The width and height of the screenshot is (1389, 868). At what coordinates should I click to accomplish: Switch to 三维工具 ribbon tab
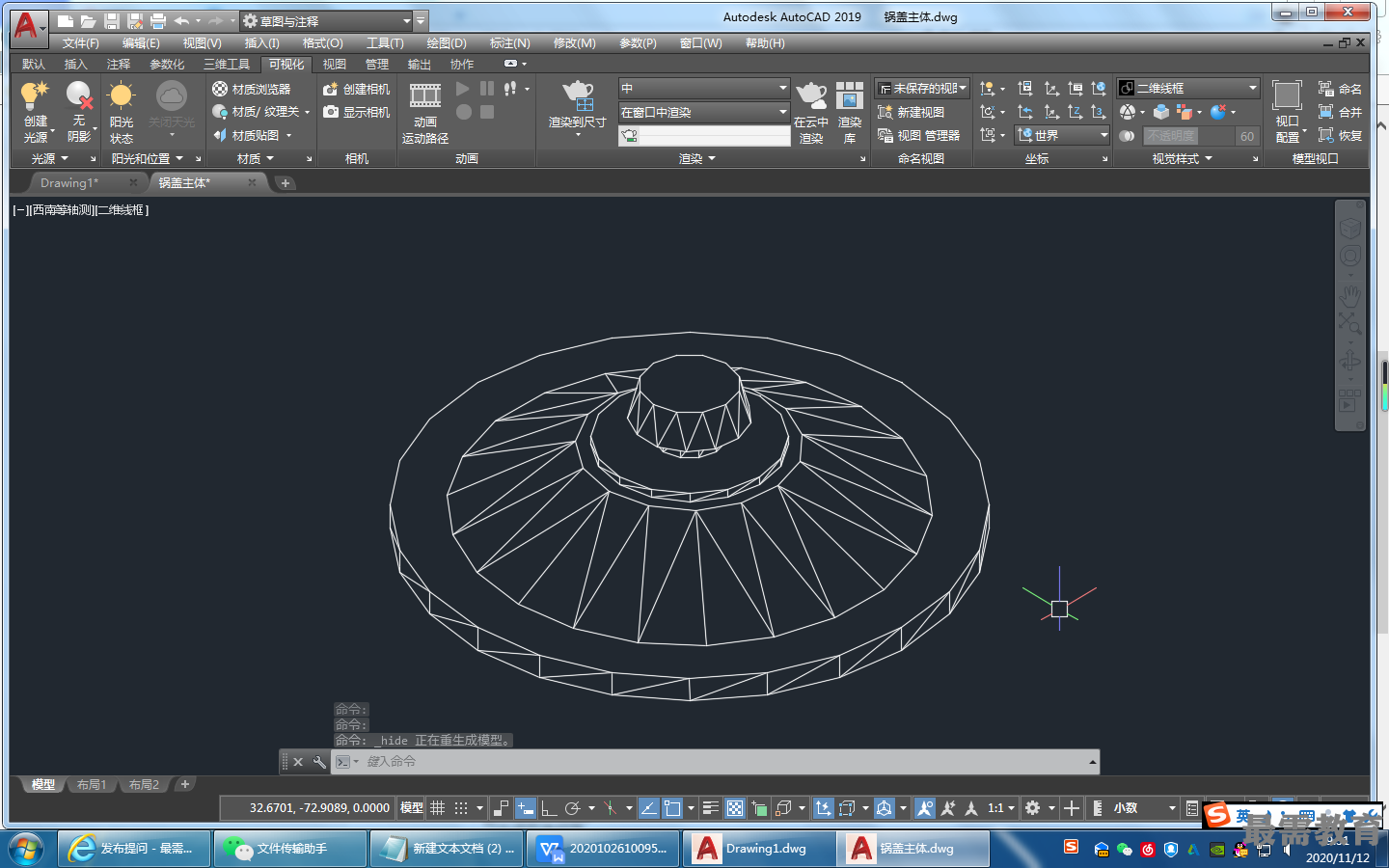coord(227,64)
